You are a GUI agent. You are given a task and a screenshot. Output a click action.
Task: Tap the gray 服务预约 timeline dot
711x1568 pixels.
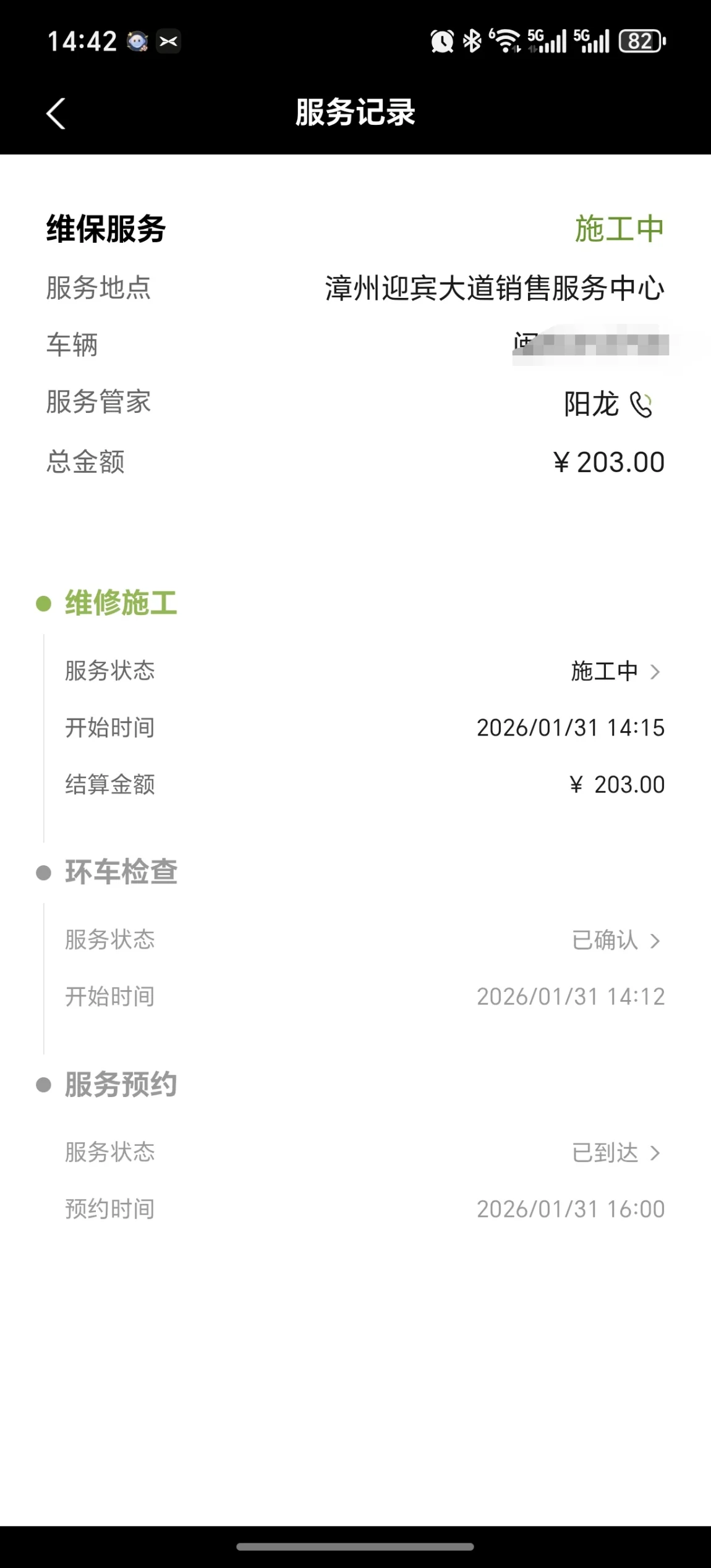43,1085
